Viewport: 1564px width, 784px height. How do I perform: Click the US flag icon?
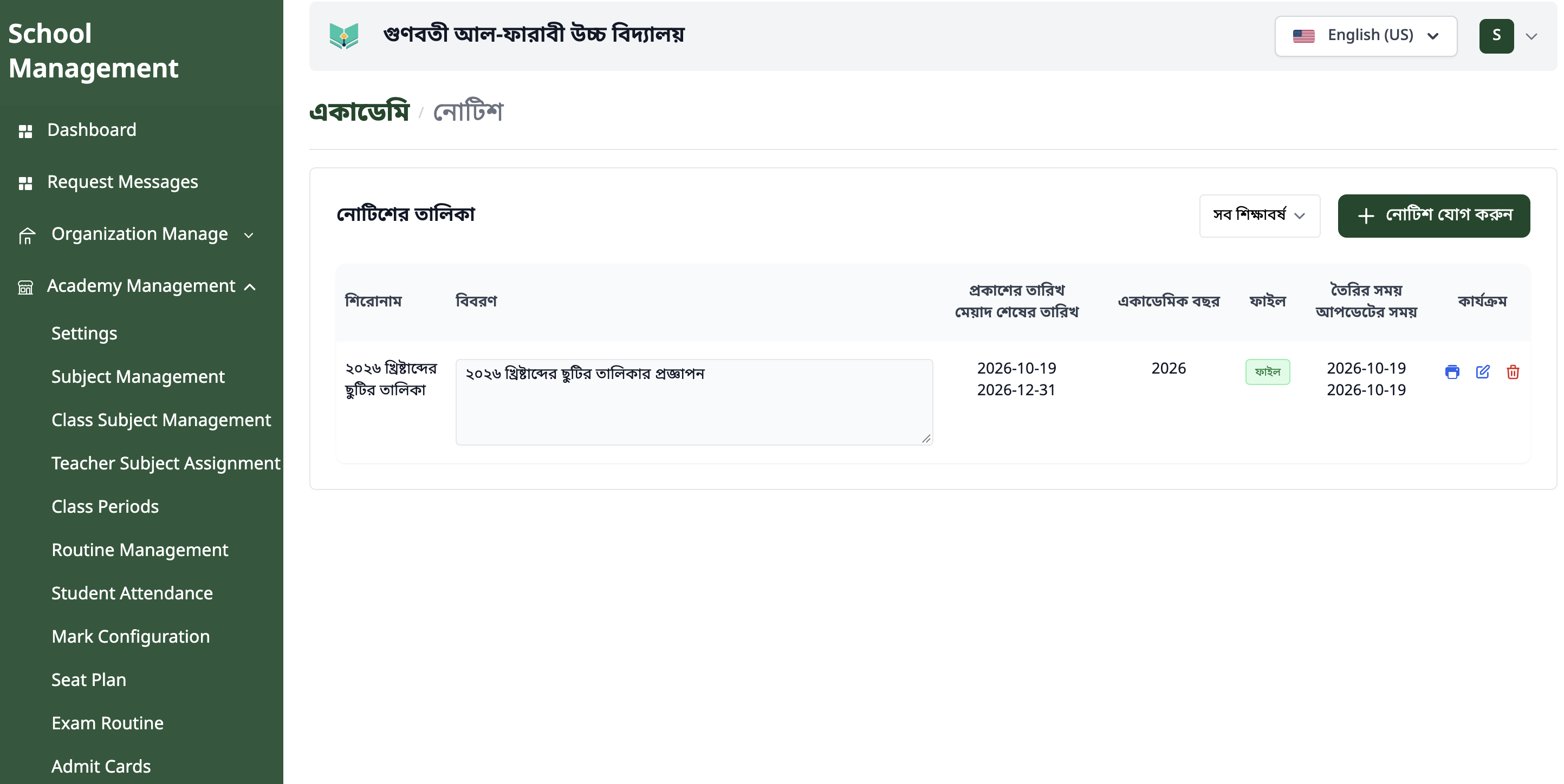click(x=1303, y=36)
